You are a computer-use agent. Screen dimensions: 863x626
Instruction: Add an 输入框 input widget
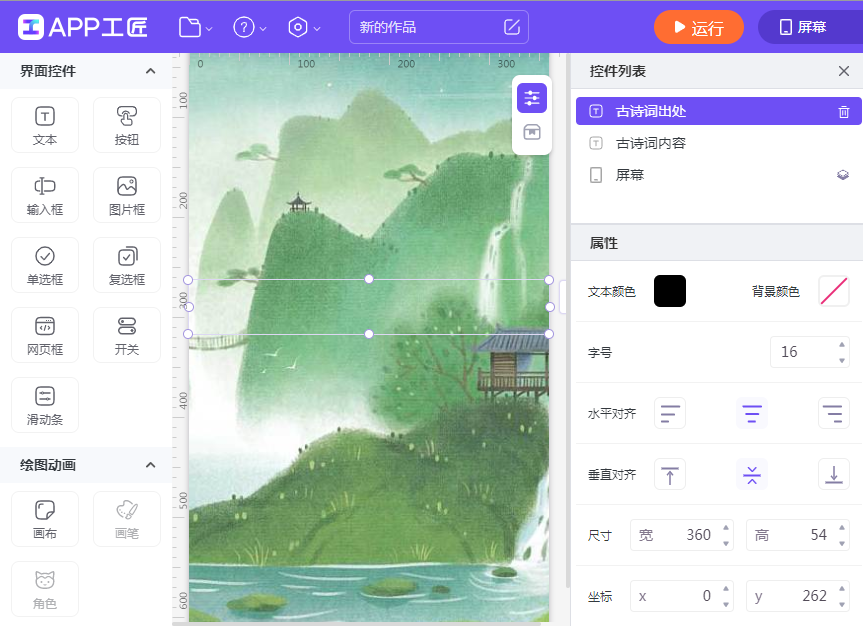(45, 195)
